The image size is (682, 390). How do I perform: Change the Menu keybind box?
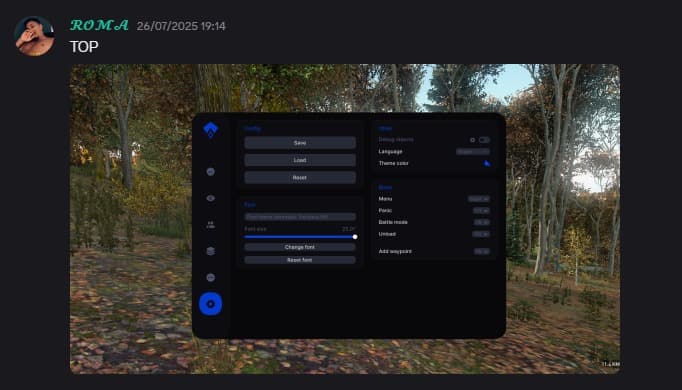tap(478, 199)
